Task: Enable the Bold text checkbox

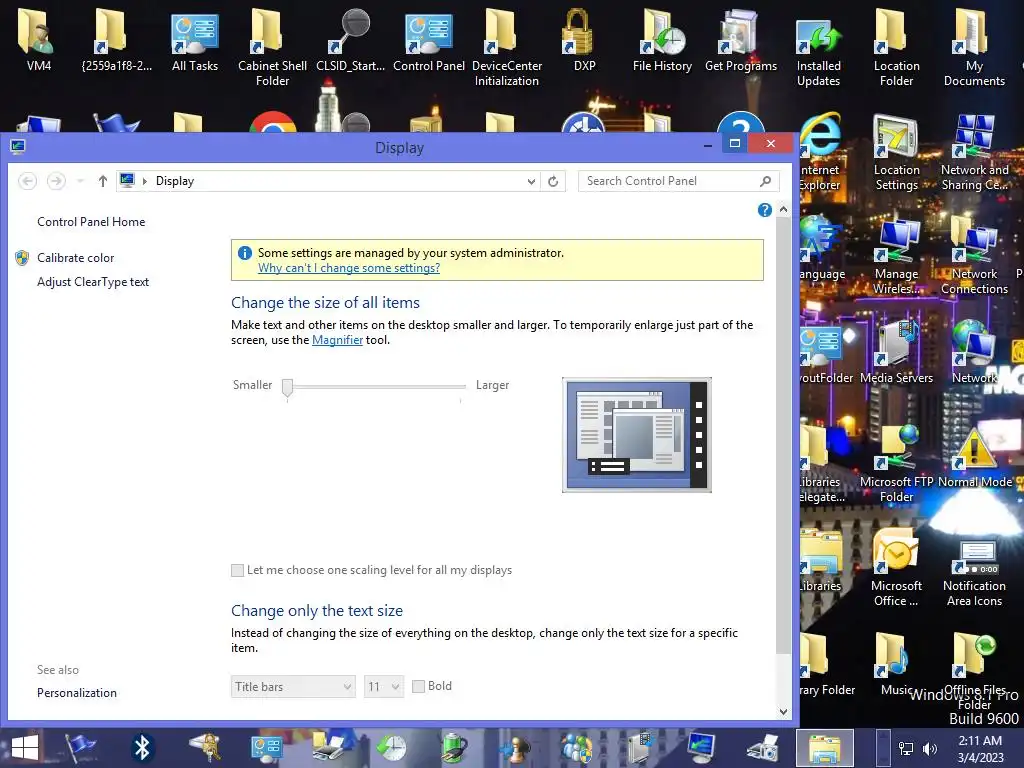Action: click(x=419, y=686)
